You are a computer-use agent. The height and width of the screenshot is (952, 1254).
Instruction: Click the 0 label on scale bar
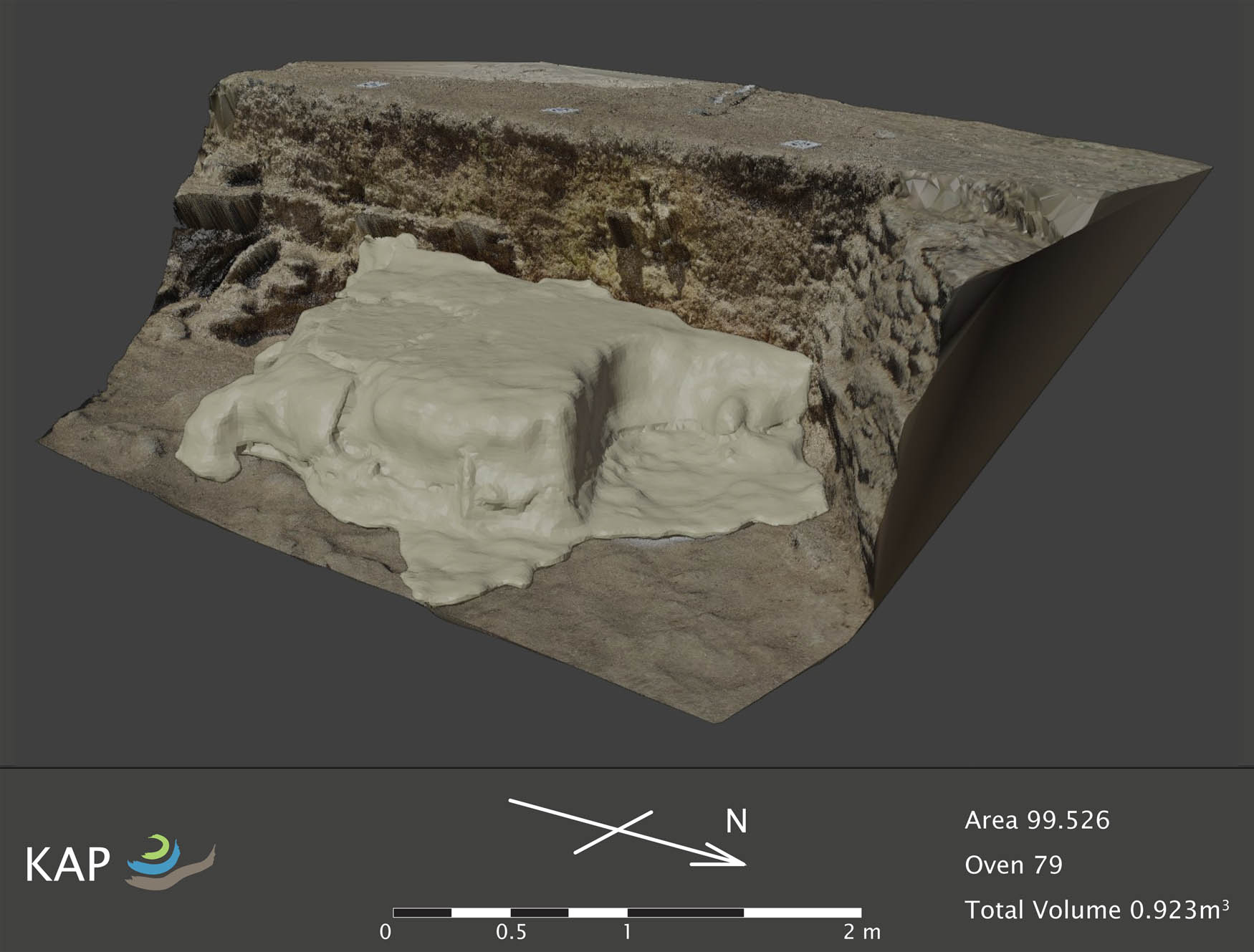click(x=386, y=932)
